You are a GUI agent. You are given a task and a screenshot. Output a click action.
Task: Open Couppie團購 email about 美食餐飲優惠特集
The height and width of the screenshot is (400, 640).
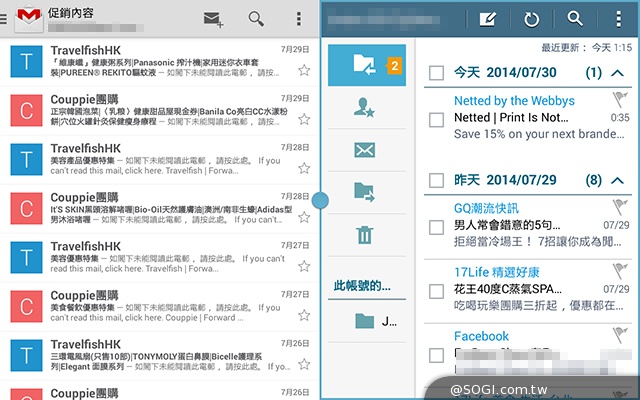point(159,307)
